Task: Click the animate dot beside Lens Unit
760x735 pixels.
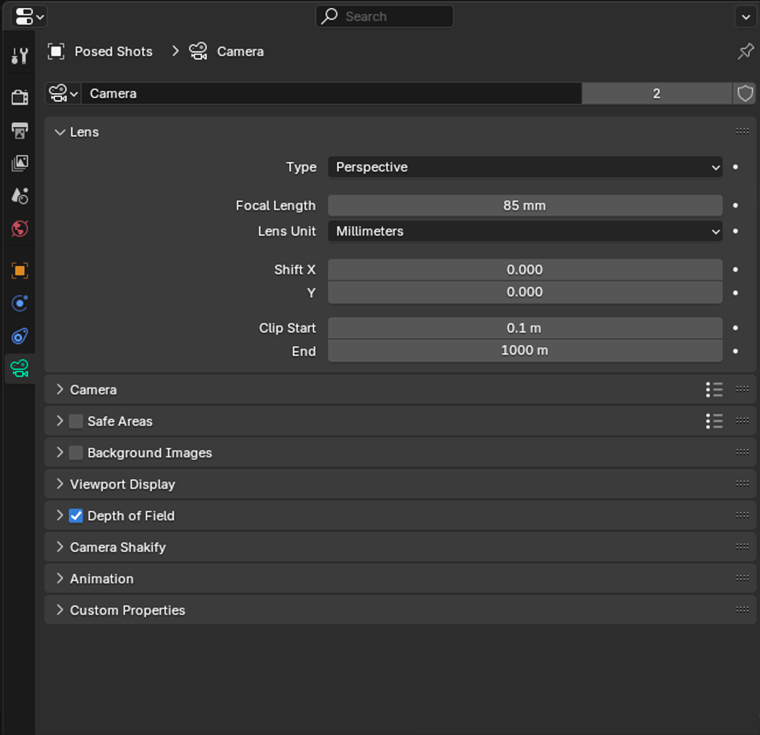Action: tap(735, 231)
